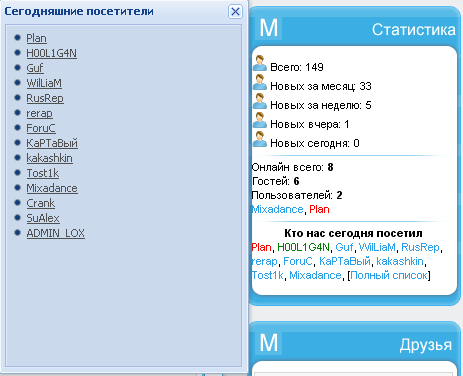Click the user icon beside Новых сегодня
The height and width of the screenshot is (376, 463).
pyautogui.click(x=260, y=139)
